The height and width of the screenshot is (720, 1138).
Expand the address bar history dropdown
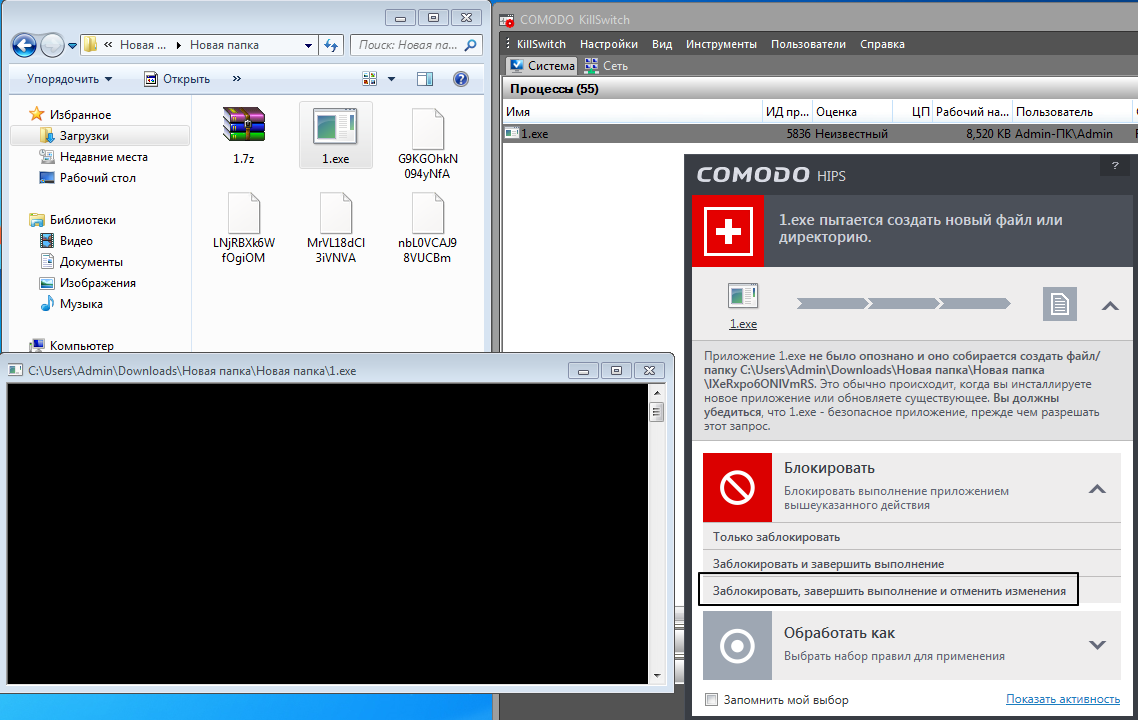[308, 45]
